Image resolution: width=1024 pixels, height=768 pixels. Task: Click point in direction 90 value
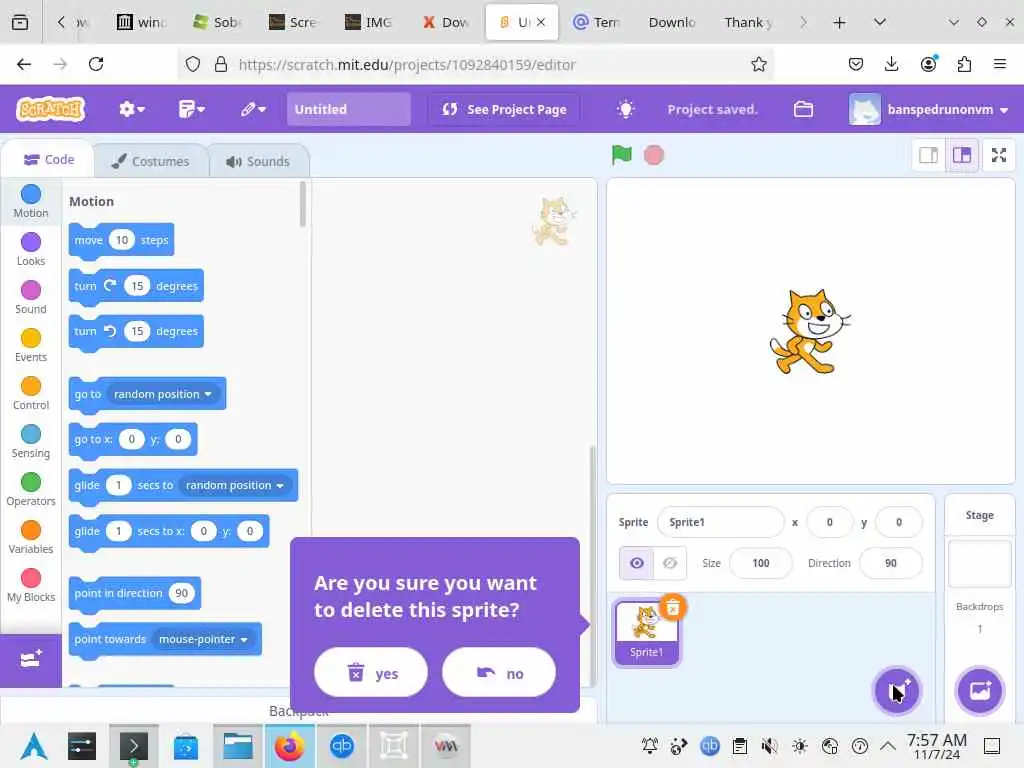click(x=182, y=593)
